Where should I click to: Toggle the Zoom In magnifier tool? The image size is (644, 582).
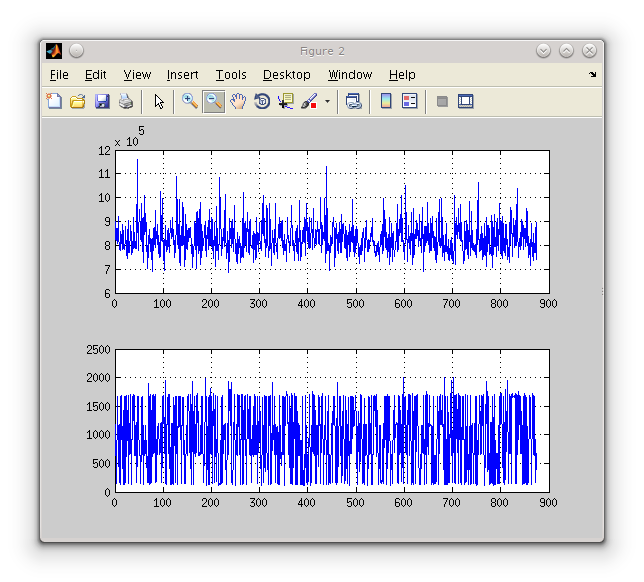[x=190, y=101]
